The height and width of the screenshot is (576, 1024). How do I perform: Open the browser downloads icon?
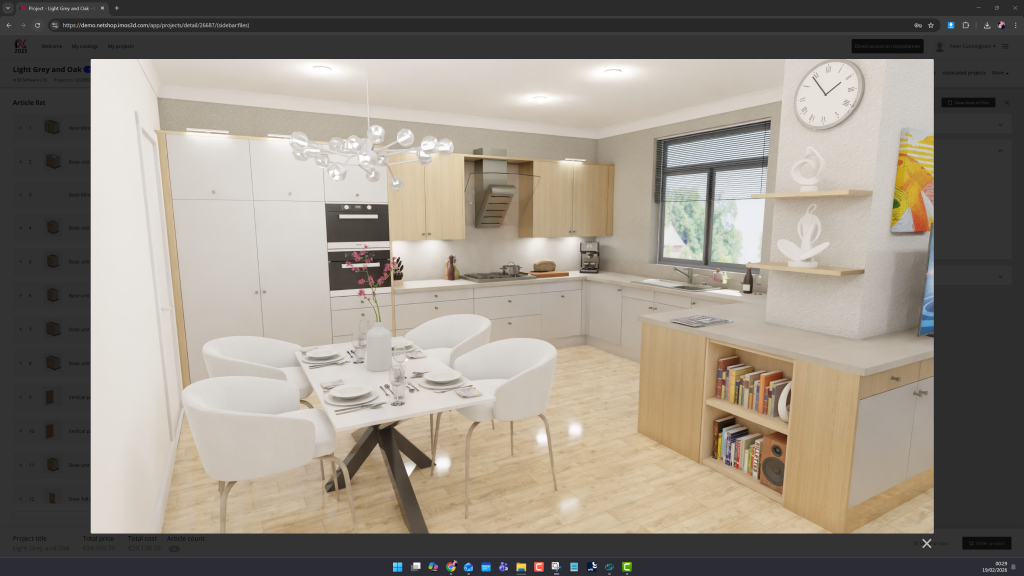pos(987,25)
